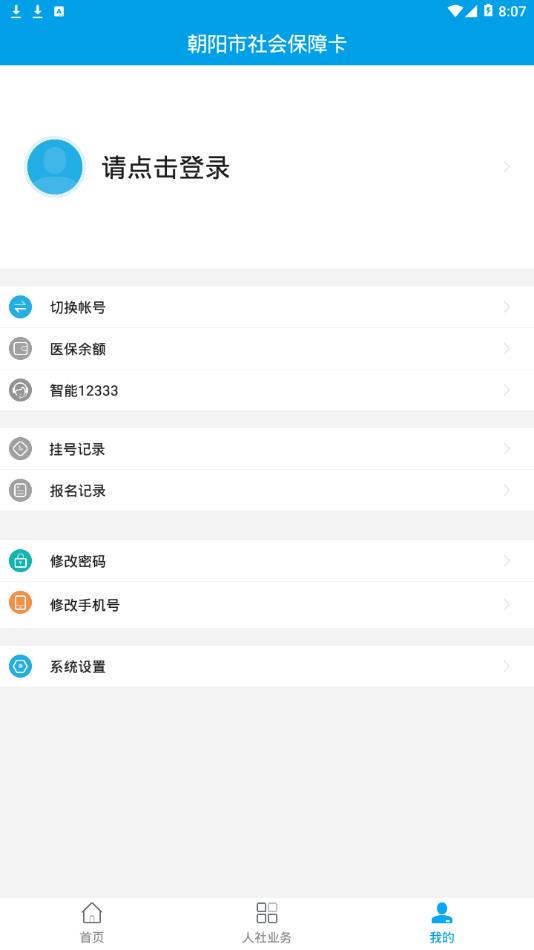Image resolution: width=534 pixels, height=950 pixels.
Task: Click the 切换帐号 switch-account arrows icon
Action: coord(20,307)
